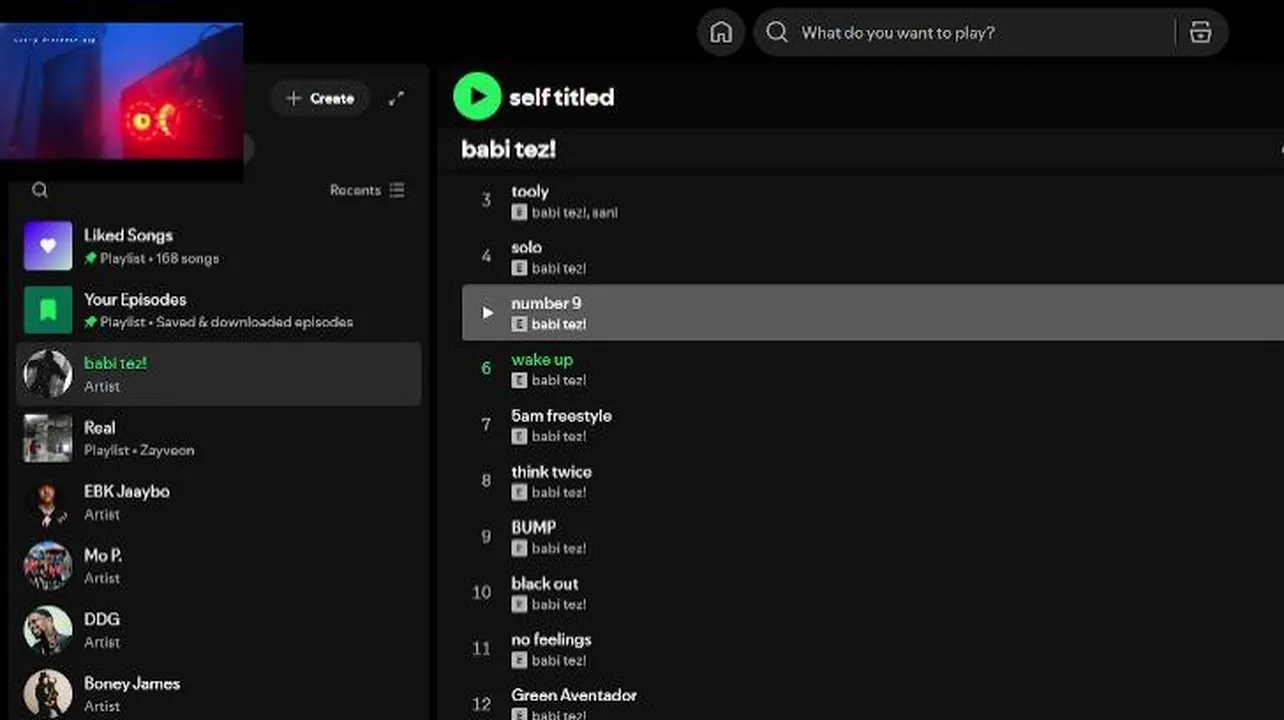The width and height of the screenshot is (1284, 720).
Task: Click the Mo P. artist avatar
Action: (x=48, y=566)
